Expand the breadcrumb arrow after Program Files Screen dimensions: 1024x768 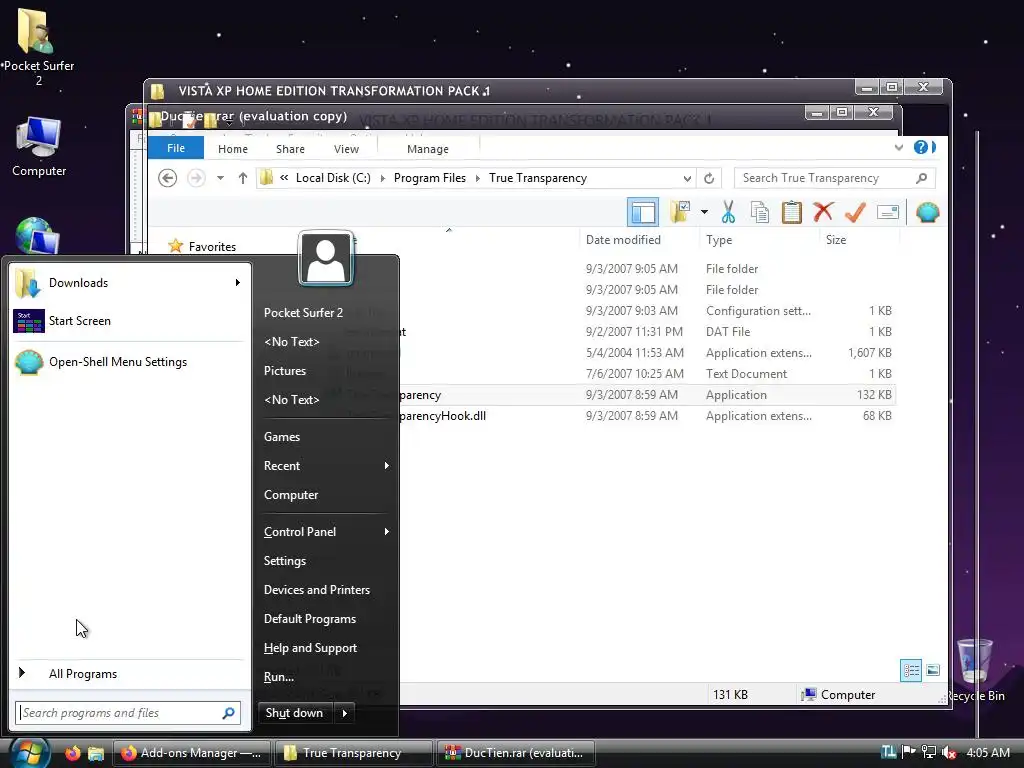click(477, 178)
